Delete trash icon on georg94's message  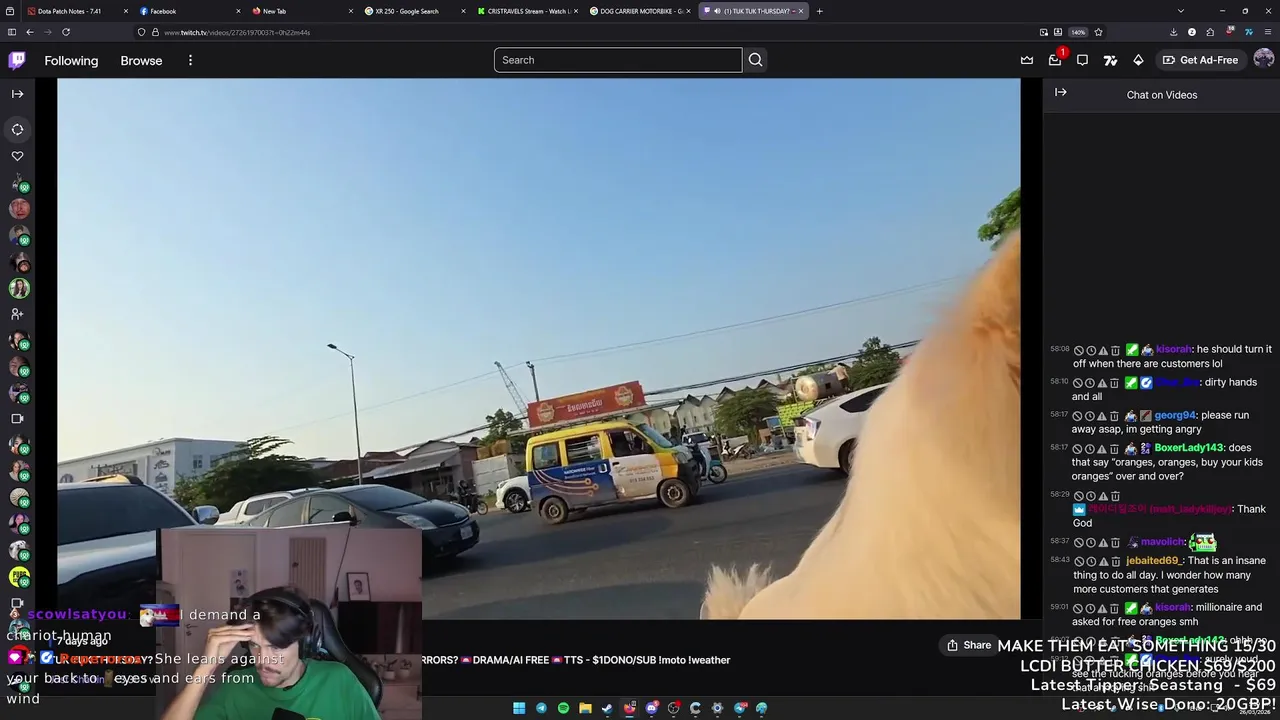(x=1115, y=417)
